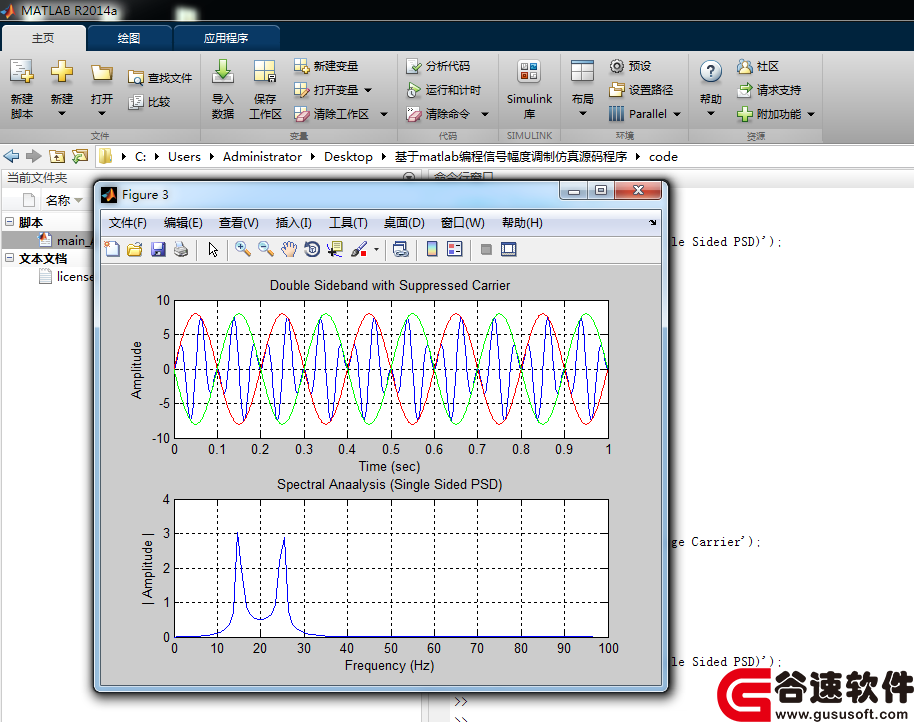Open the 打开变量 dropdown arrow
The height and width of the screenshot is (722, 914).
(x=368, y=90)
